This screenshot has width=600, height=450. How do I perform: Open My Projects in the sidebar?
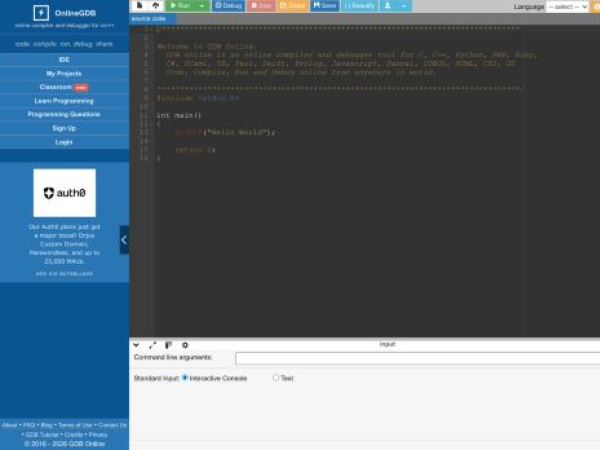click(x=64, y=73)
